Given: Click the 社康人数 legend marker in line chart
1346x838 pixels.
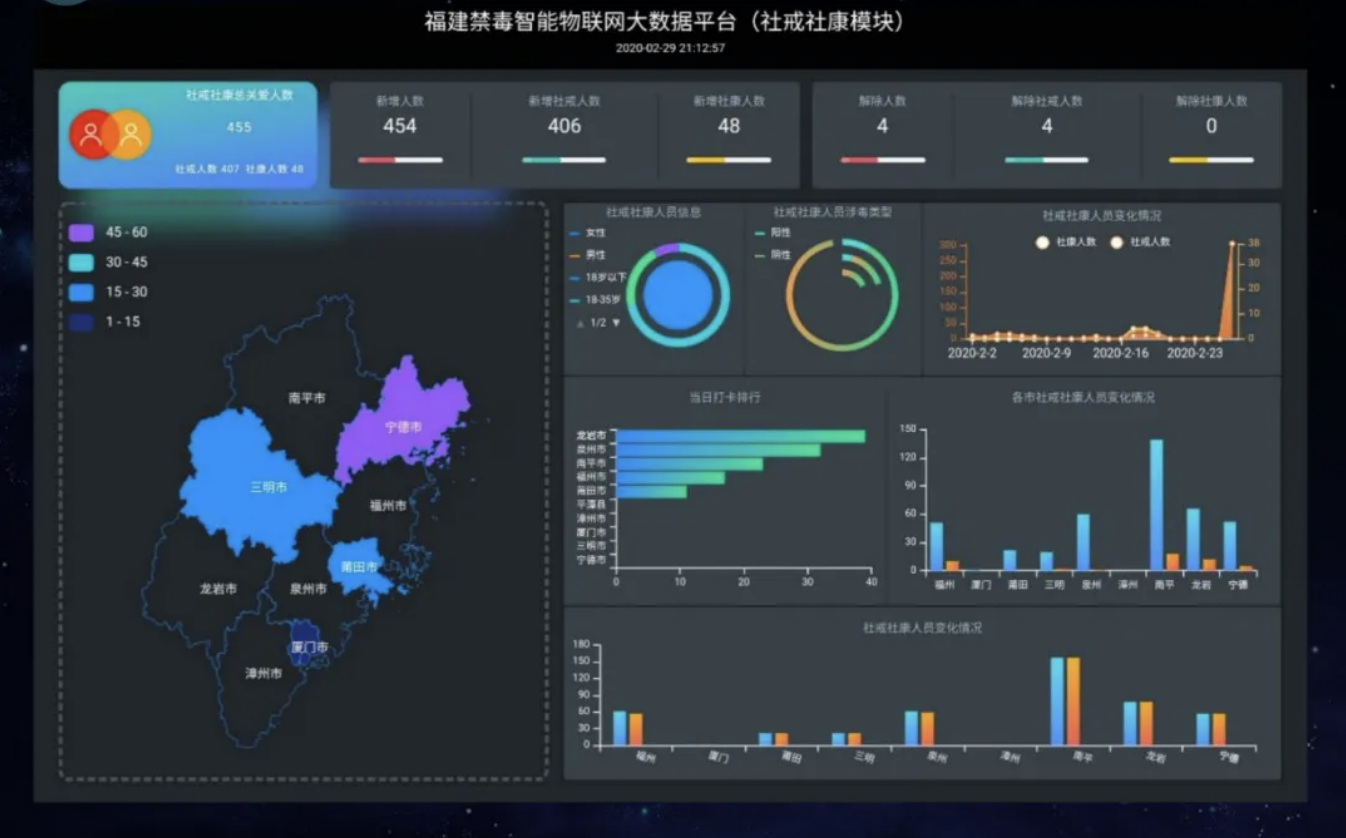Looking at the screenshot, I should point(1042,242).
